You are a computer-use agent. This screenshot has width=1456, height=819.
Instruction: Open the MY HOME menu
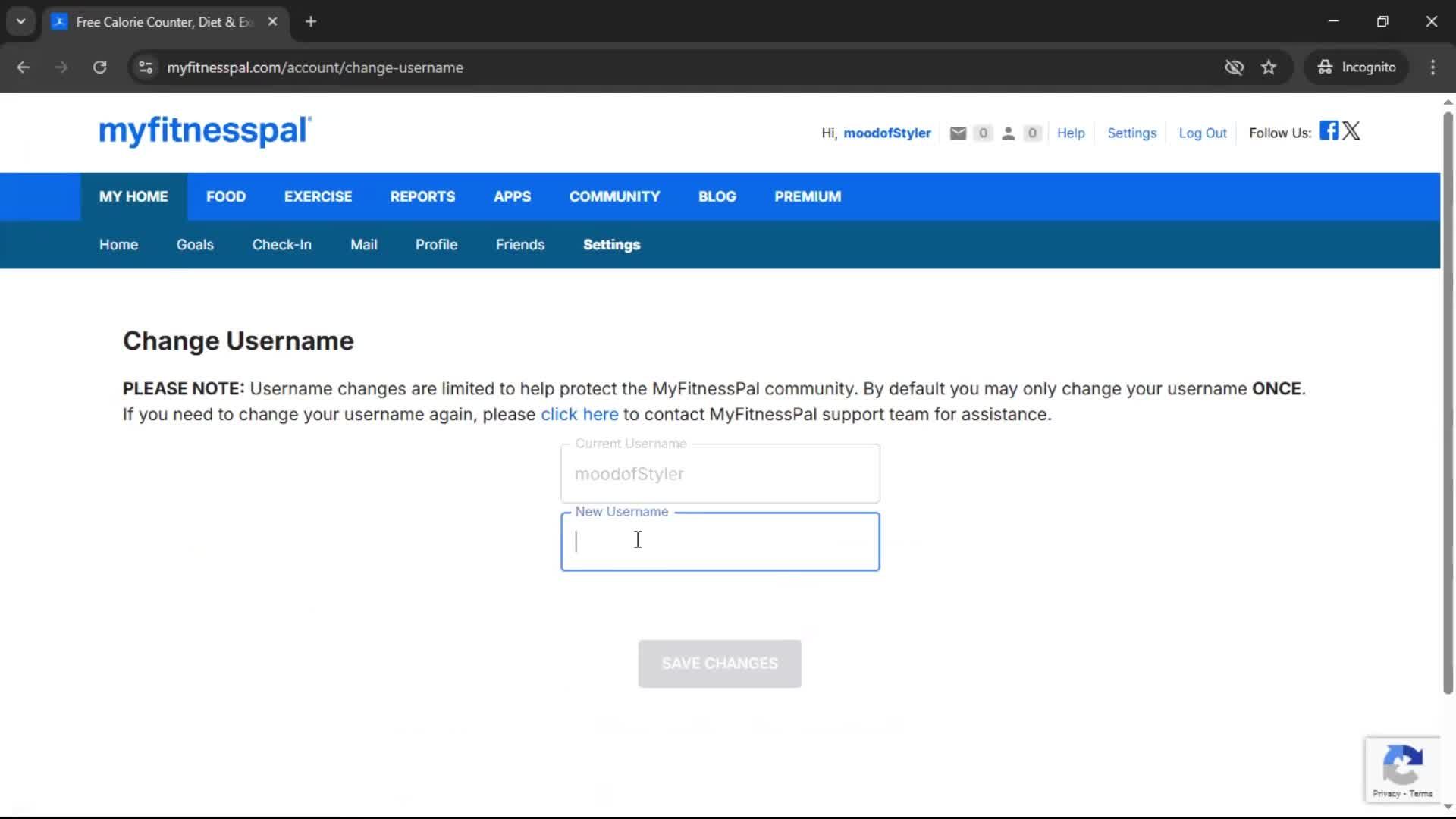pyautogui.click(x=133, y=196)
